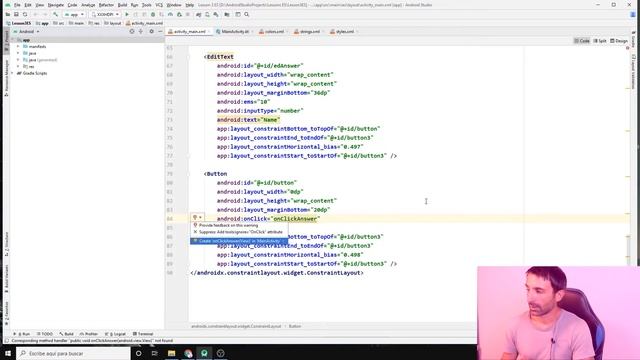Hide the Project panel with minus icon

point(160,31)
